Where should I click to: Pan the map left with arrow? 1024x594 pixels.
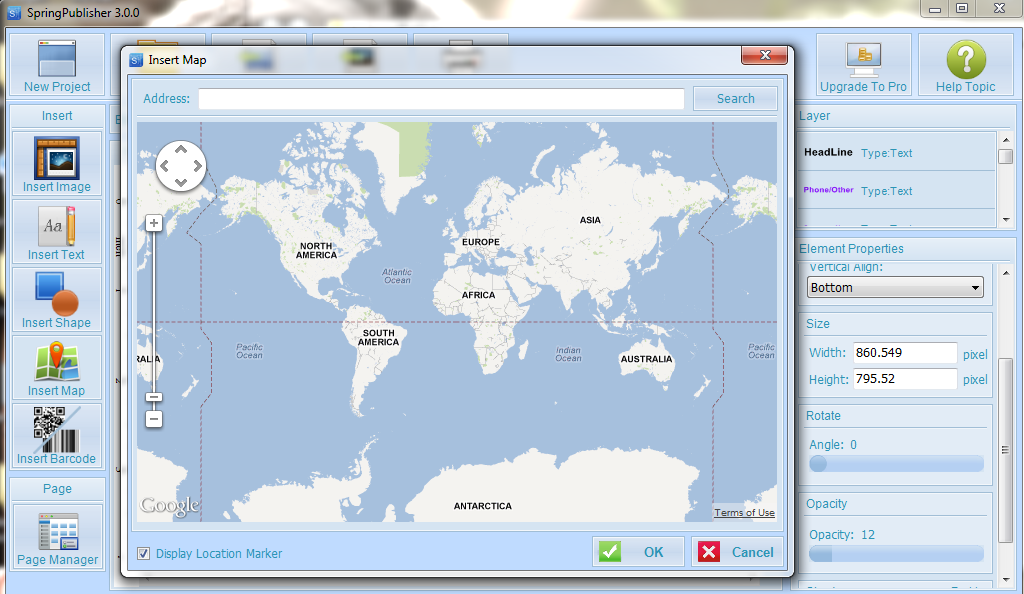tap(165, 166)
